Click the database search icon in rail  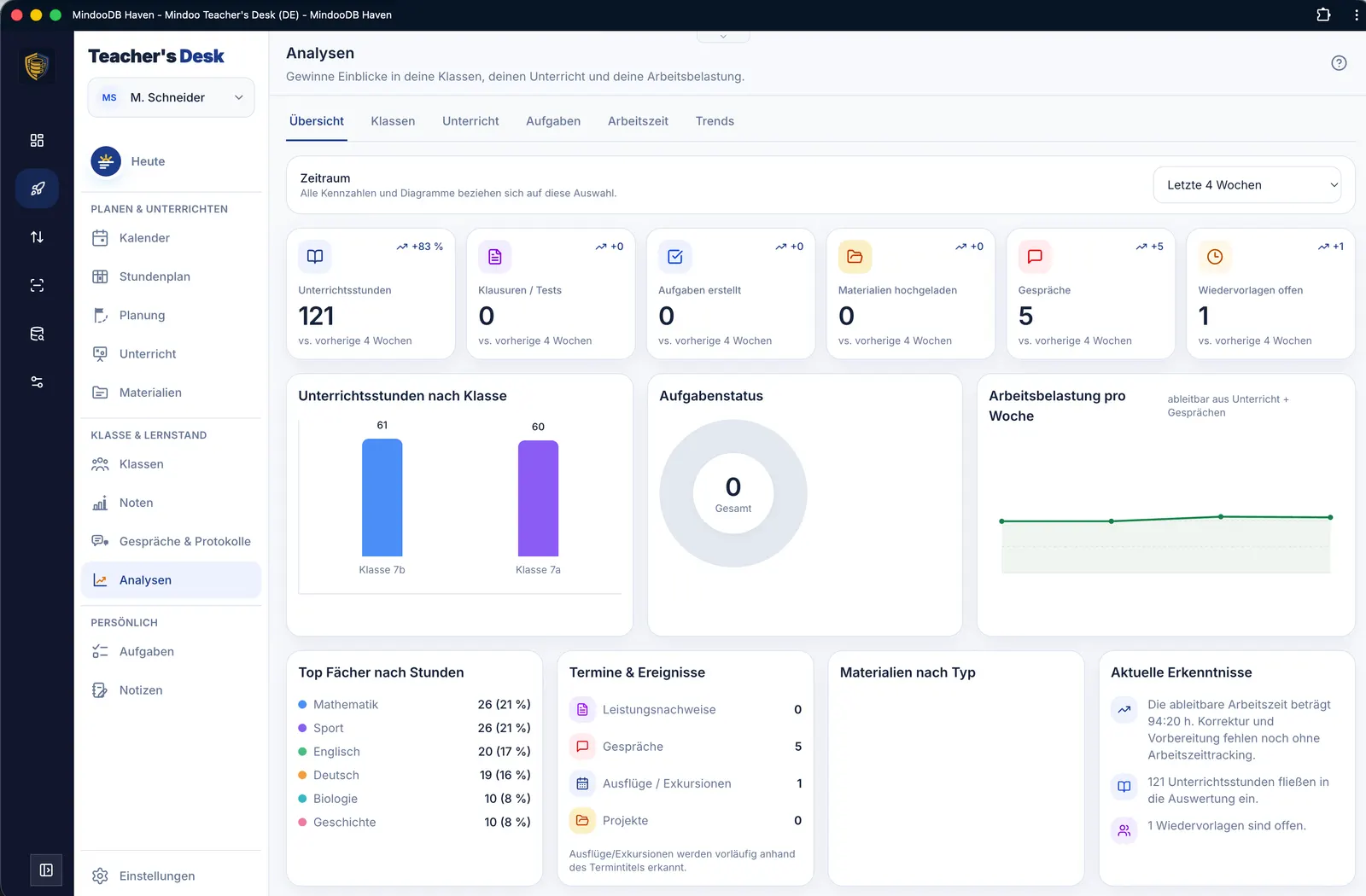pos(37,334)
